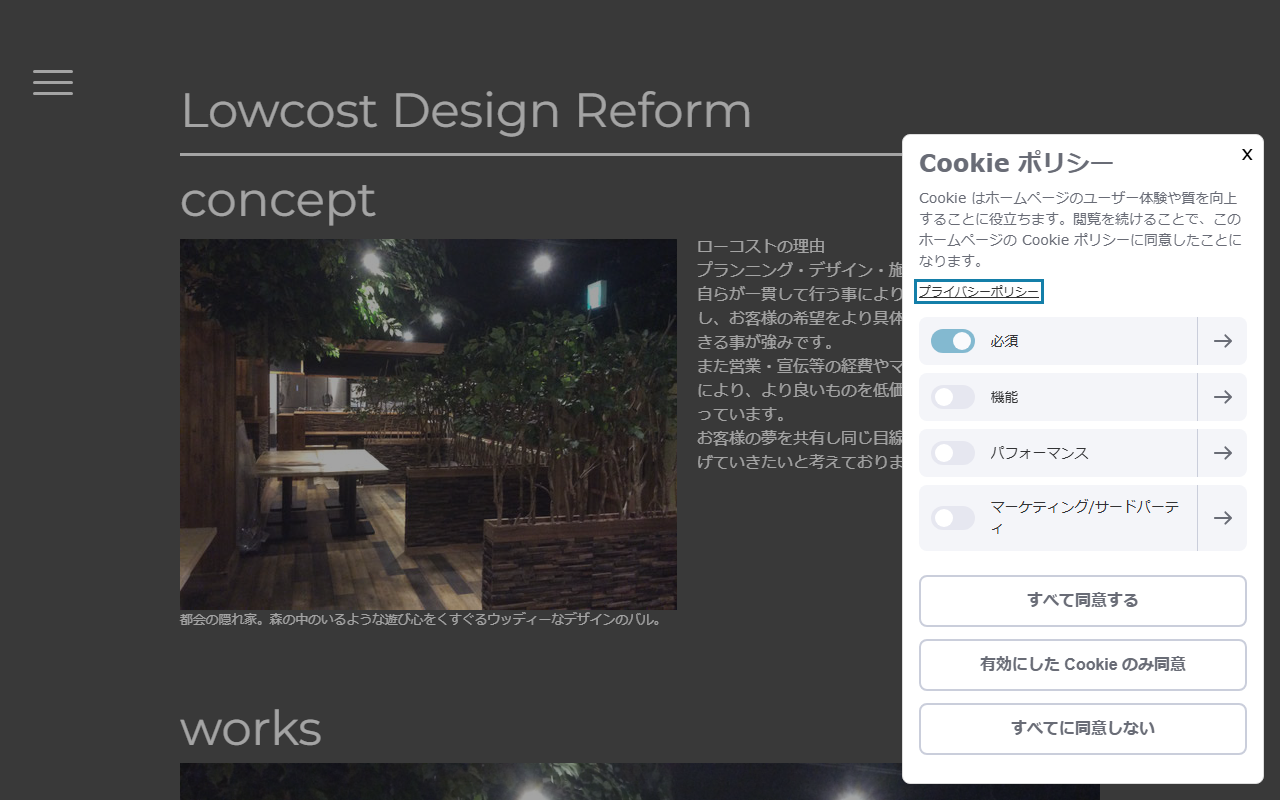Expand details arrow for 機能
The image size is (1280, 800).
click(1222, 397)
